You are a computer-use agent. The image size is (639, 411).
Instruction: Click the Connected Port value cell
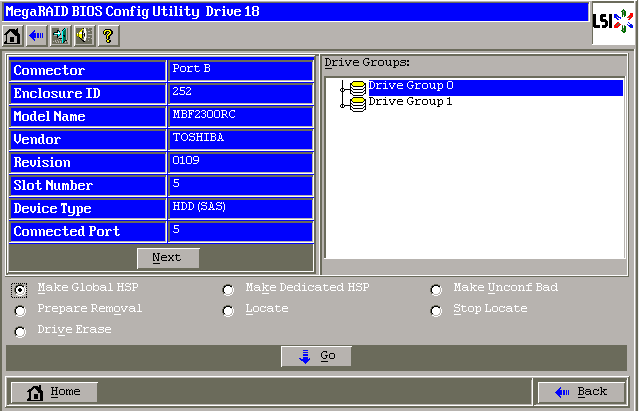tap(240, 231)
